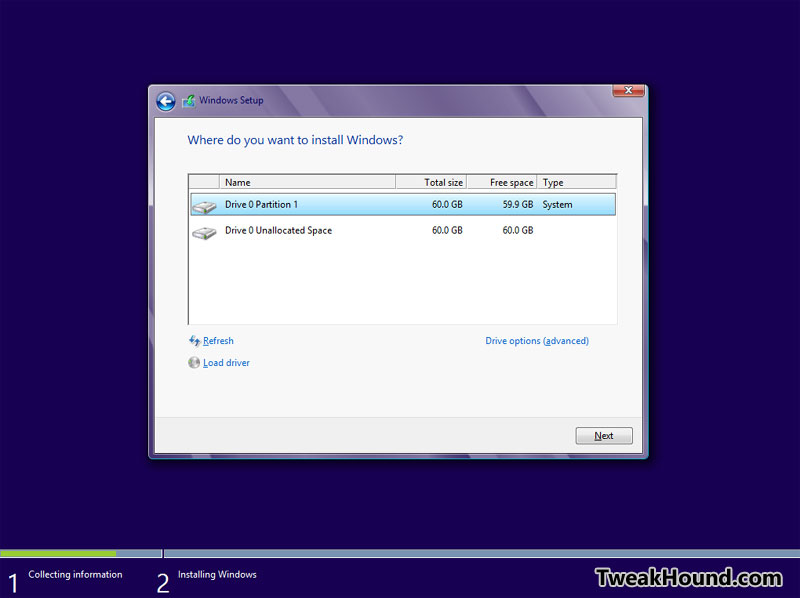
Task: Click the 59.9 GB free space value
Action: click(518, 205)
